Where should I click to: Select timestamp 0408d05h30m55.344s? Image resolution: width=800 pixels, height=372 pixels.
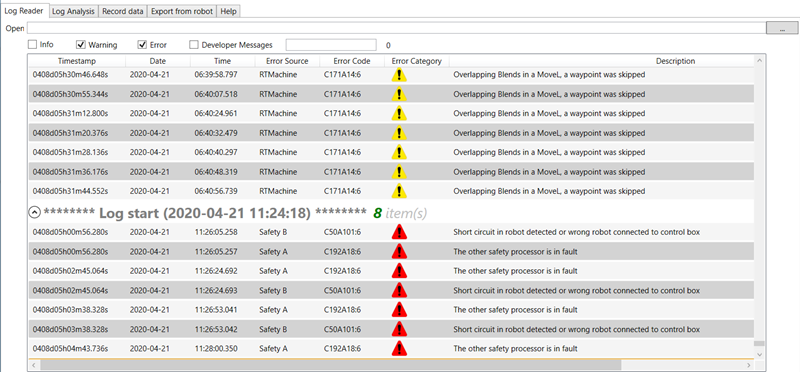[x=70, y=94]
